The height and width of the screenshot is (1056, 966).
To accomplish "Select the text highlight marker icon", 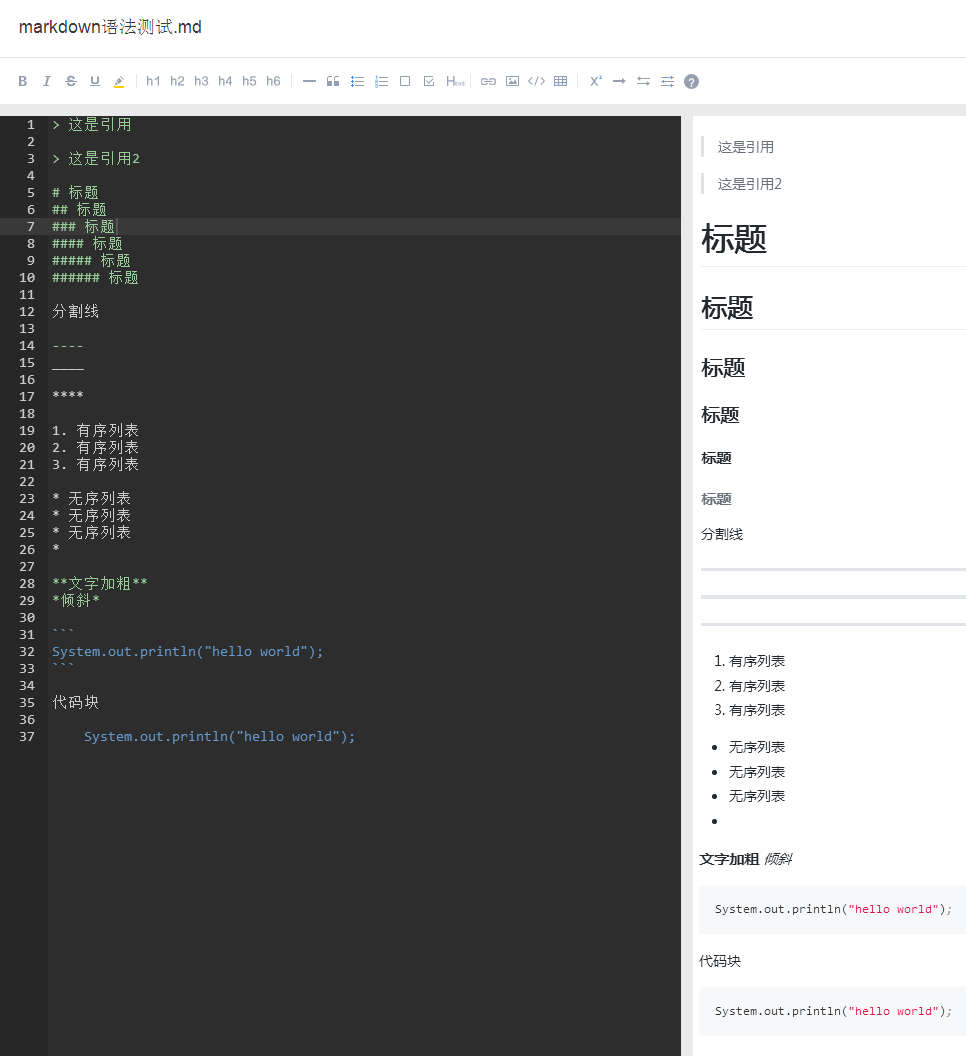I will 118,81.
